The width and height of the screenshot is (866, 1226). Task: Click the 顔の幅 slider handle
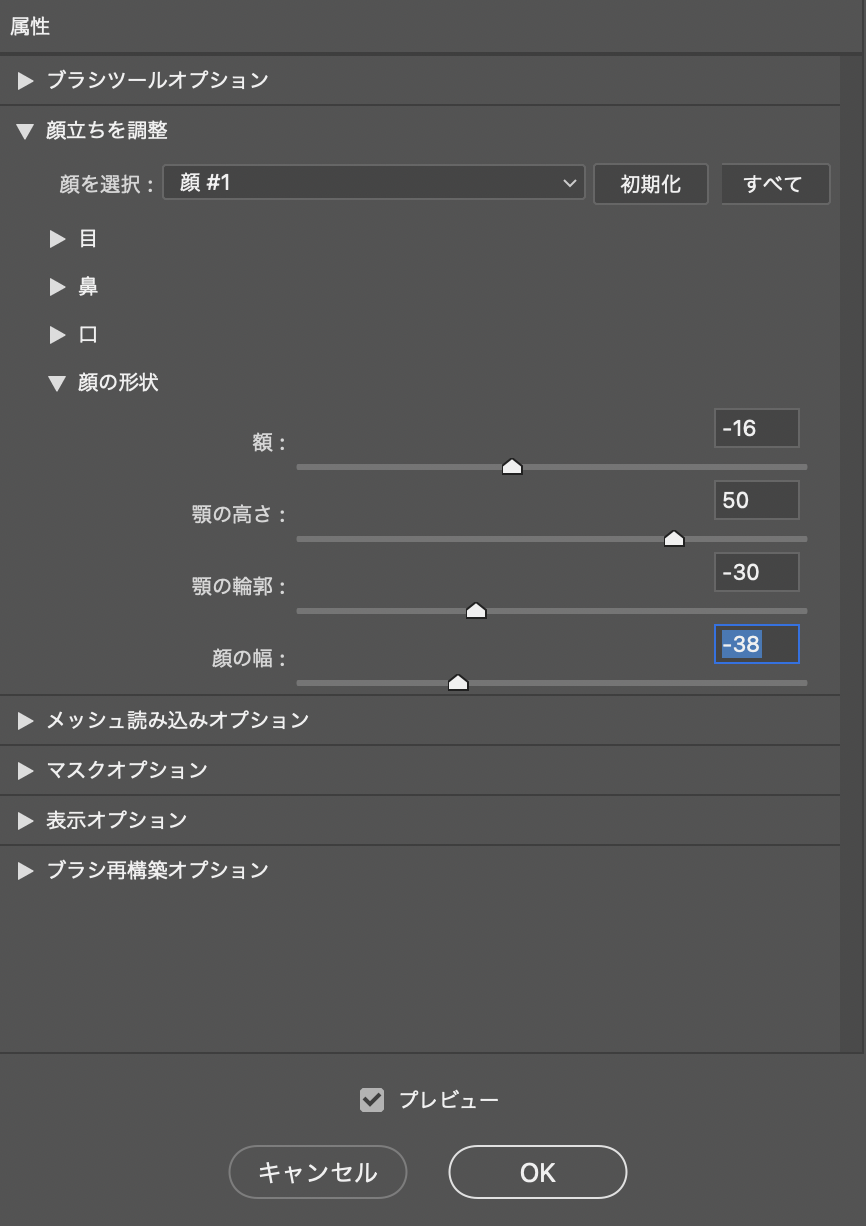(458, 683)
